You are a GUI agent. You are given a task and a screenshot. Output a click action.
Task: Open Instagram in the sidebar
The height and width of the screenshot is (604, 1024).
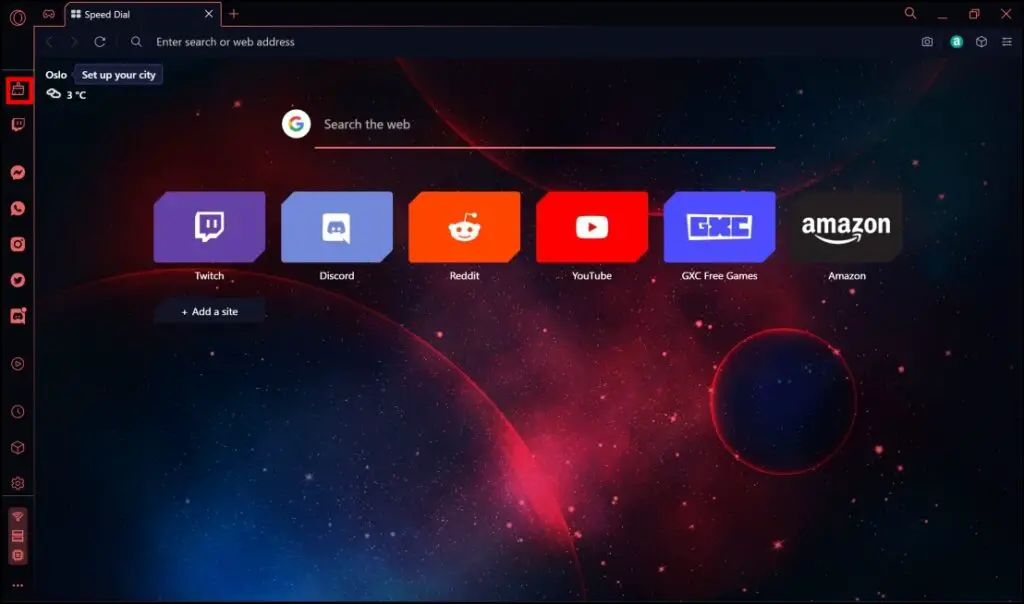18,244
